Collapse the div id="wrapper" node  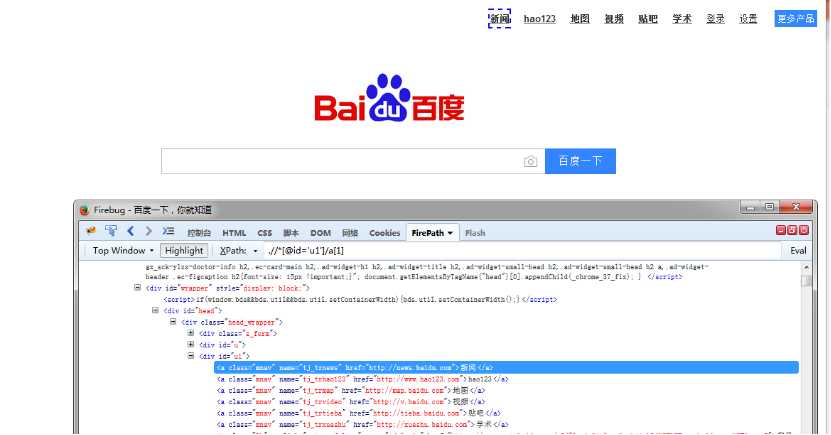tap(137, 288)
